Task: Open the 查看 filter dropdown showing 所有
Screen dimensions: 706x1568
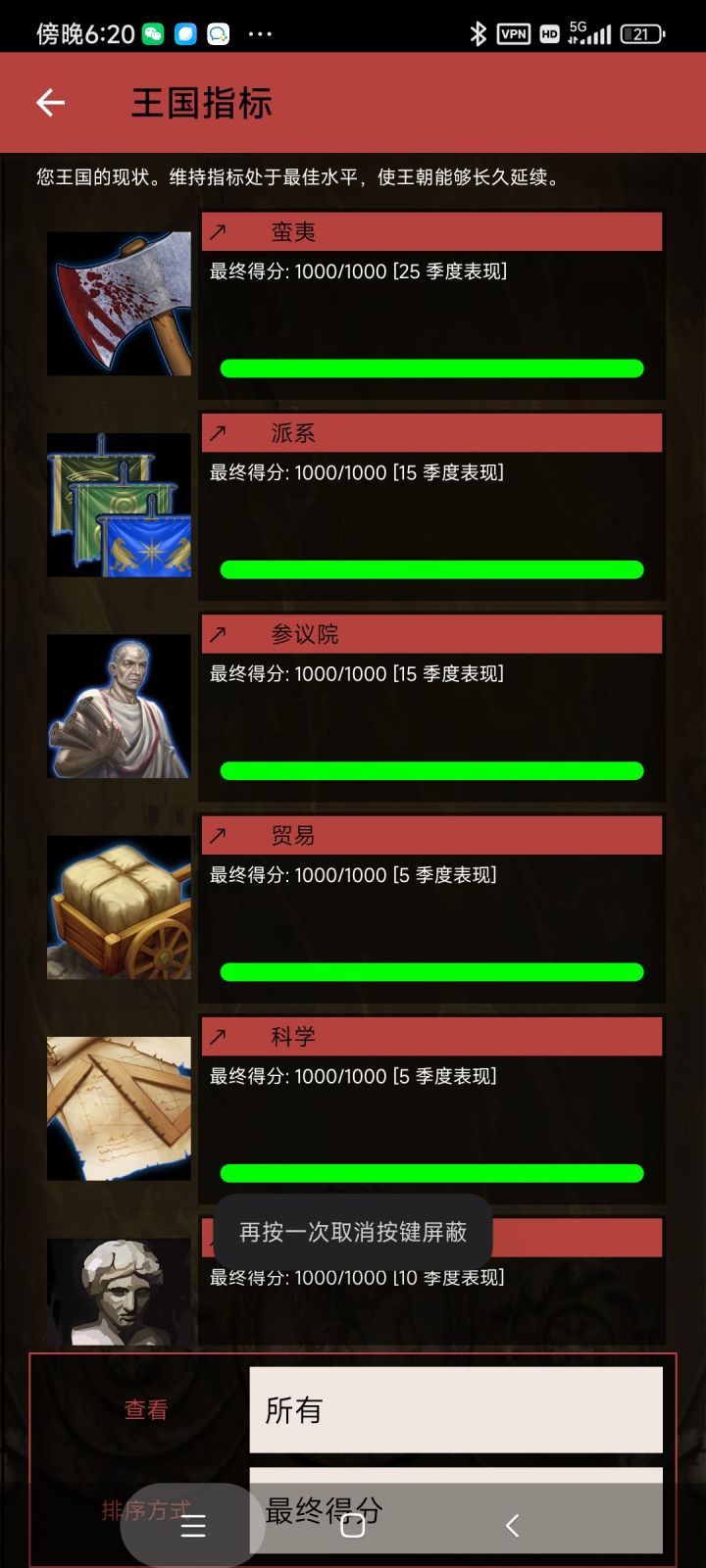Action: (x=456, y=1409)
